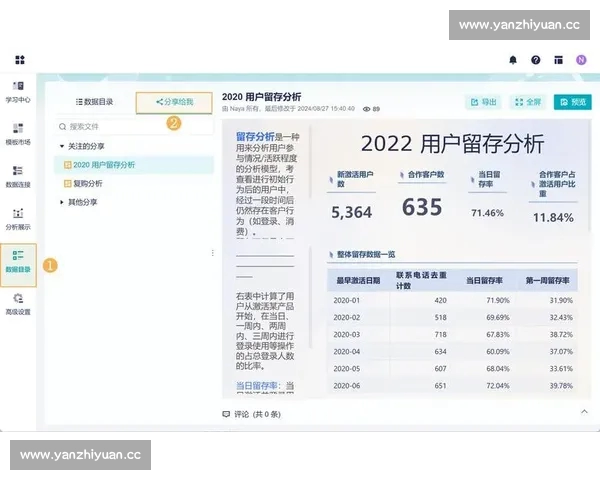Viewport: 600px width, 480px height.
Task: Click the 导出 export button
Action: coord(483,102)
